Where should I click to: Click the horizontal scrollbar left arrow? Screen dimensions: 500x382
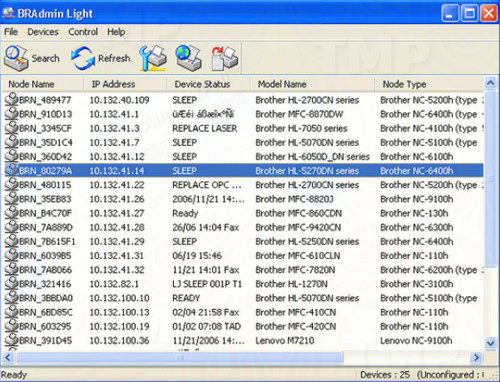point(8,358)
